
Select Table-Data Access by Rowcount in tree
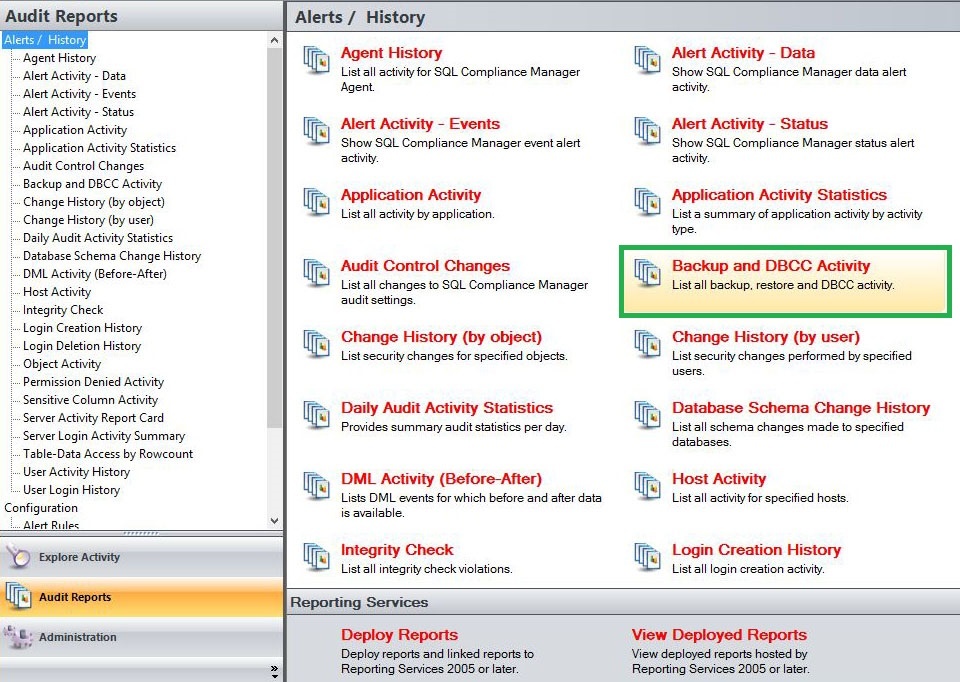[x=108, y=454]
